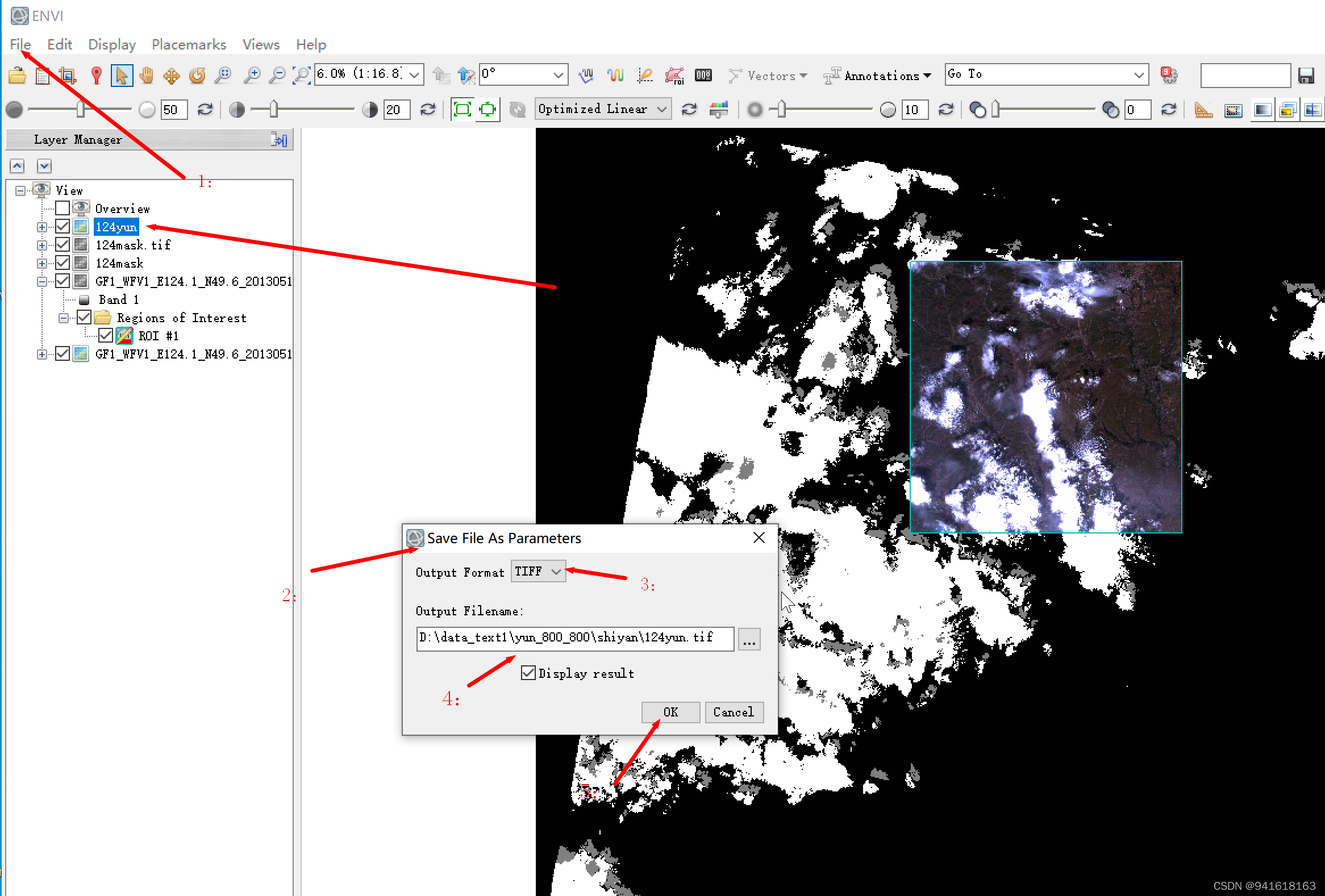Click the Crosshairs placemark pin icon

click(97, 75)
